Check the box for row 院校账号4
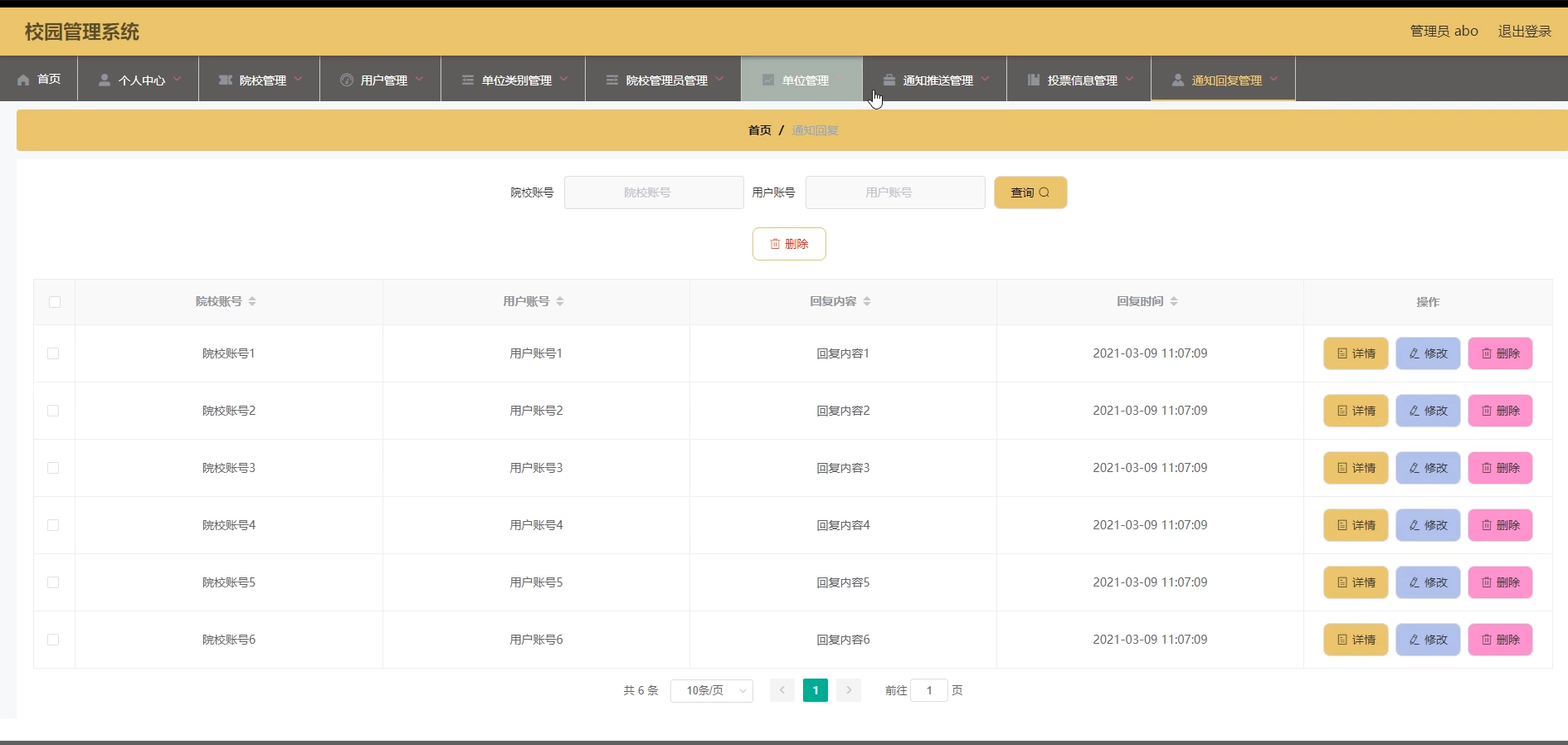 53,525
